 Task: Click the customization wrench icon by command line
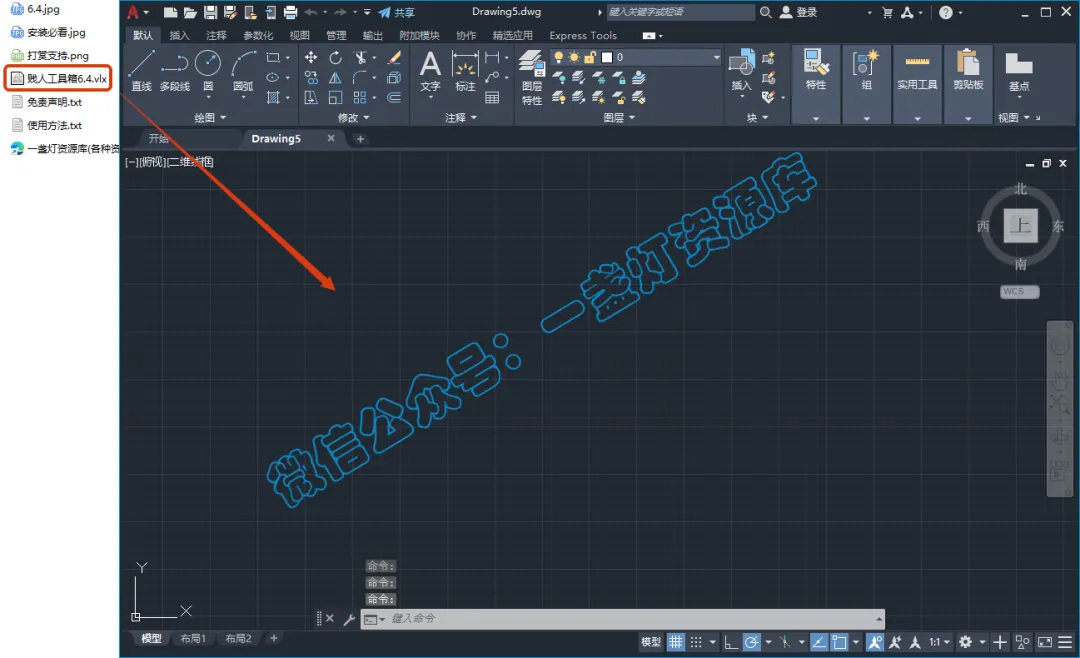[x=349, y=619]
